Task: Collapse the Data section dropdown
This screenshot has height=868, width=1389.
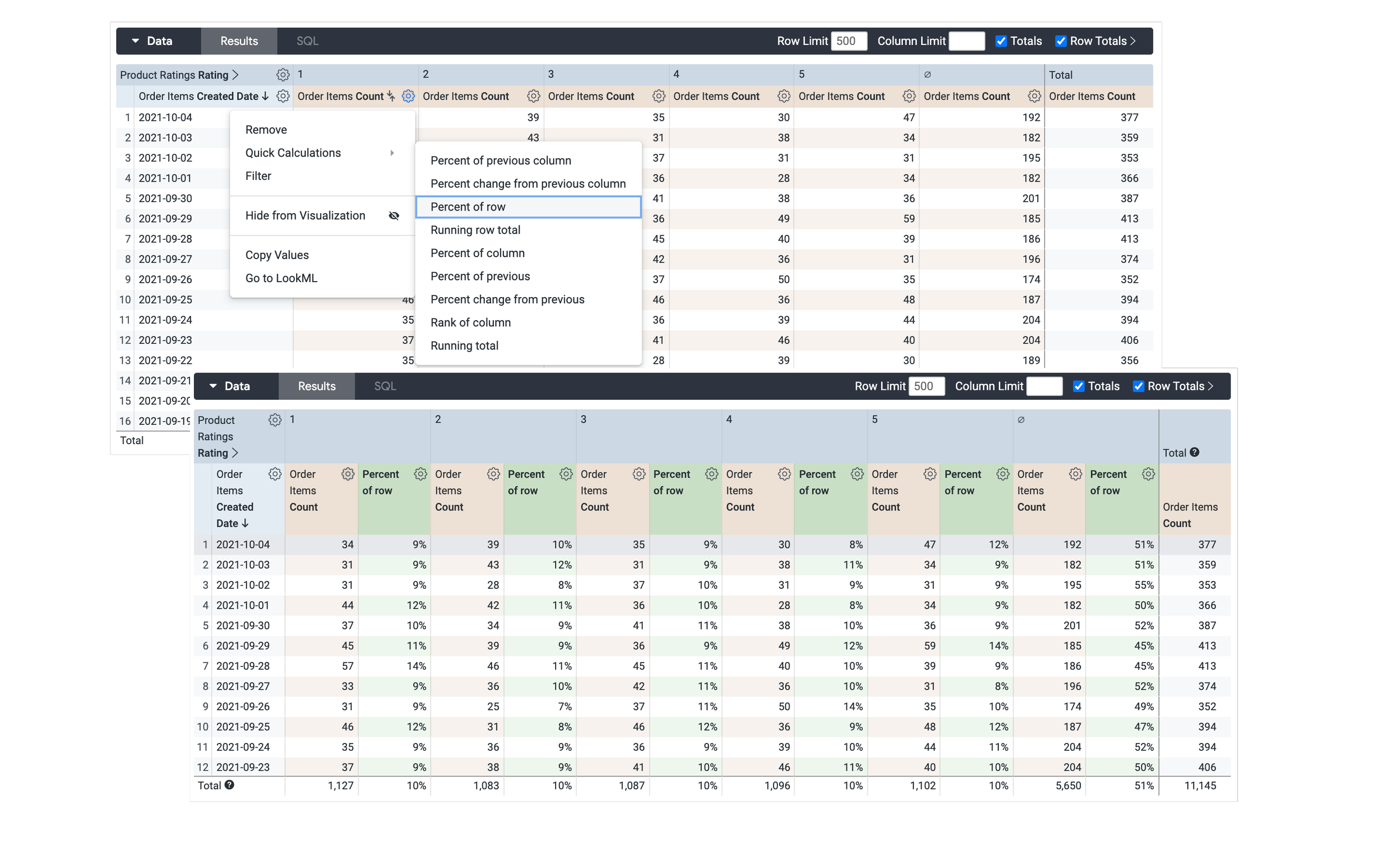Action: click(x=136, y=41)
